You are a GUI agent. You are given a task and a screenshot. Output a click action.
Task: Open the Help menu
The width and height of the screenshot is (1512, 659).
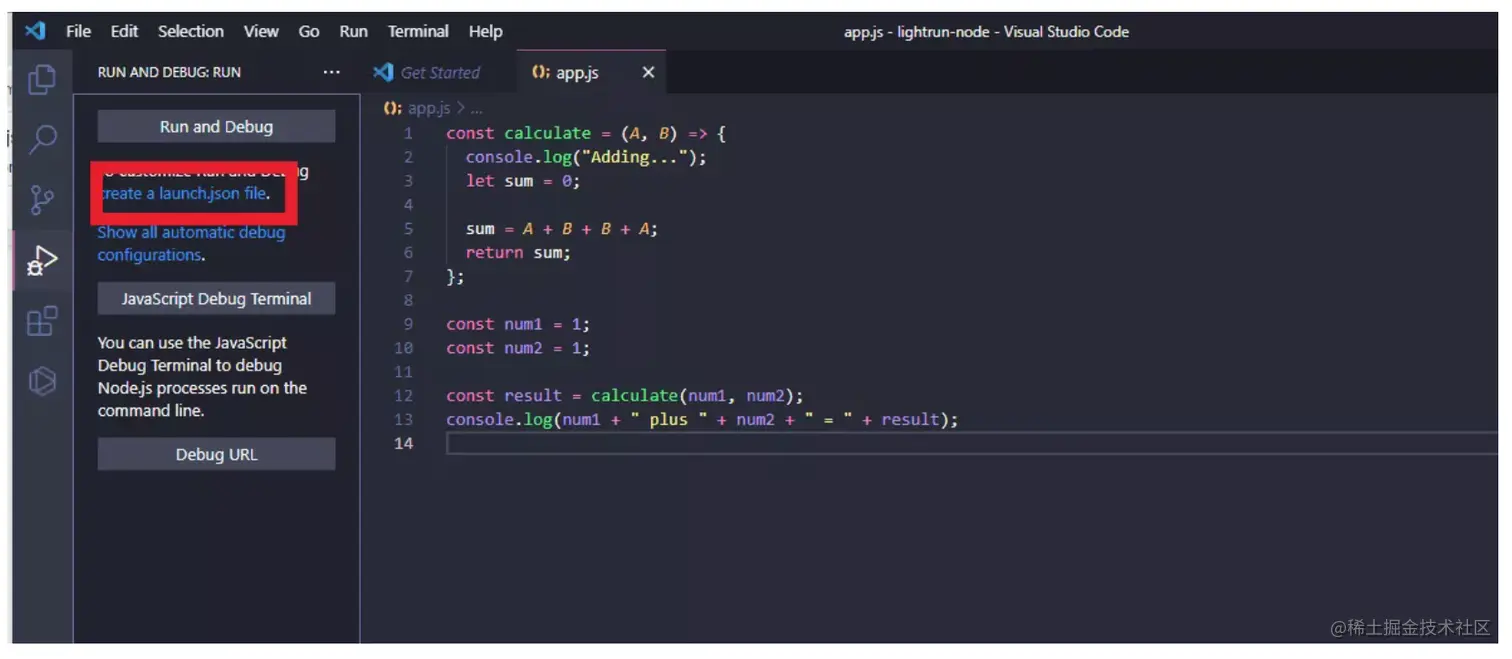point(485,31)
